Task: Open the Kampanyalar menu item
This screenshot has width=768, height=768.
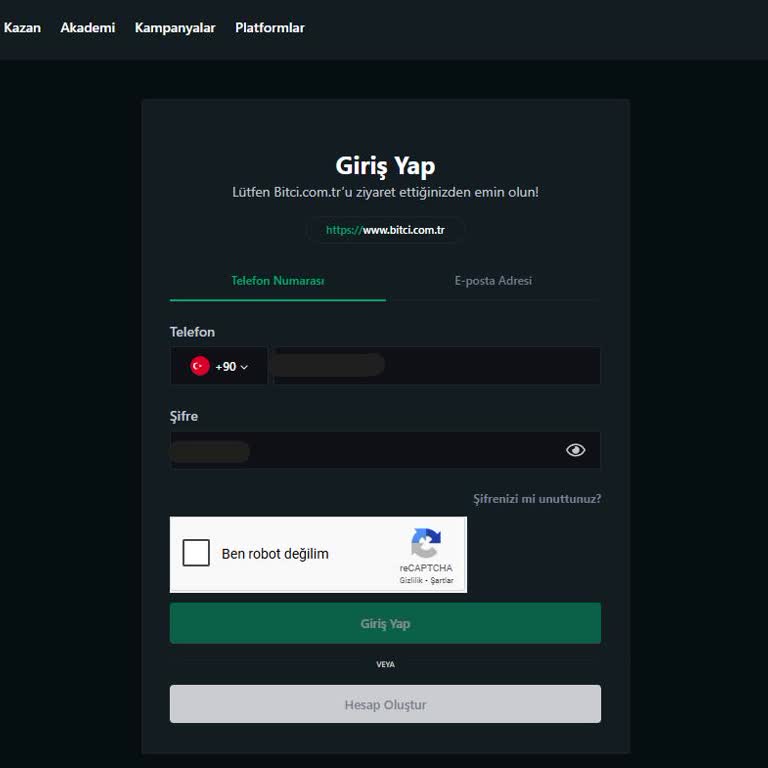Action: point(175,28)
